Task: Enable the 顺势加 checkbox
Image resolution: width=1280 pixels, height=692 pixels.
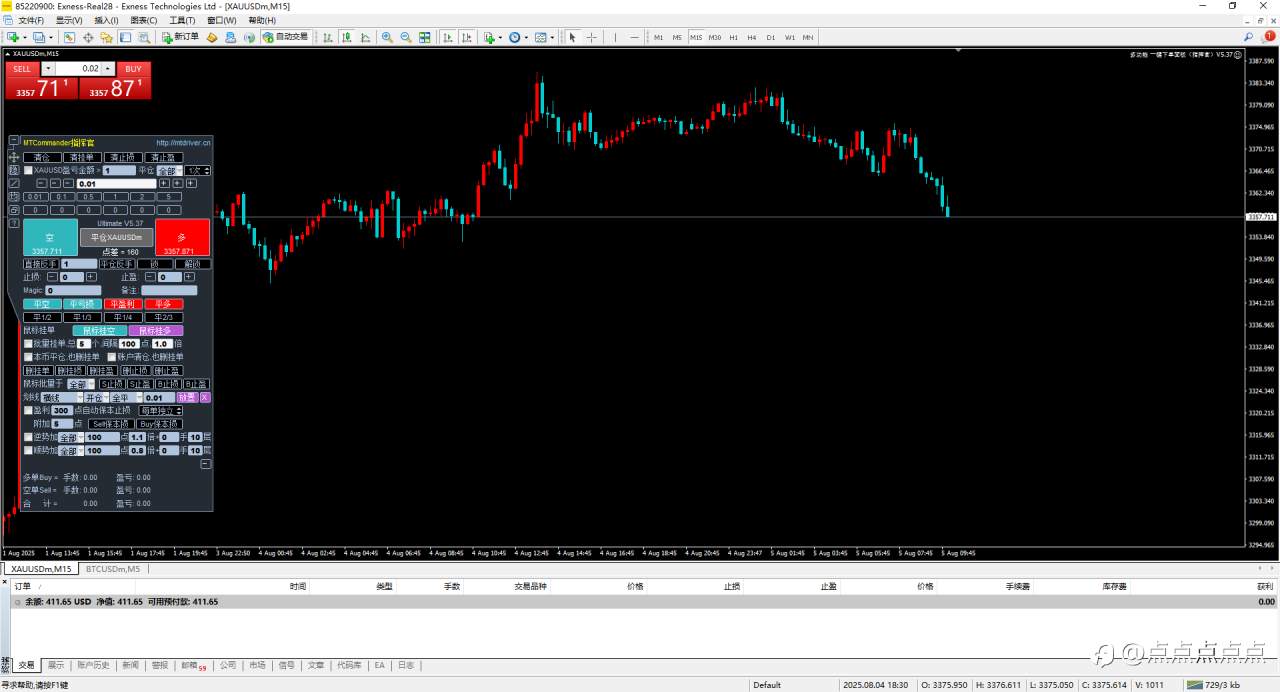Action: pos(28,450)
